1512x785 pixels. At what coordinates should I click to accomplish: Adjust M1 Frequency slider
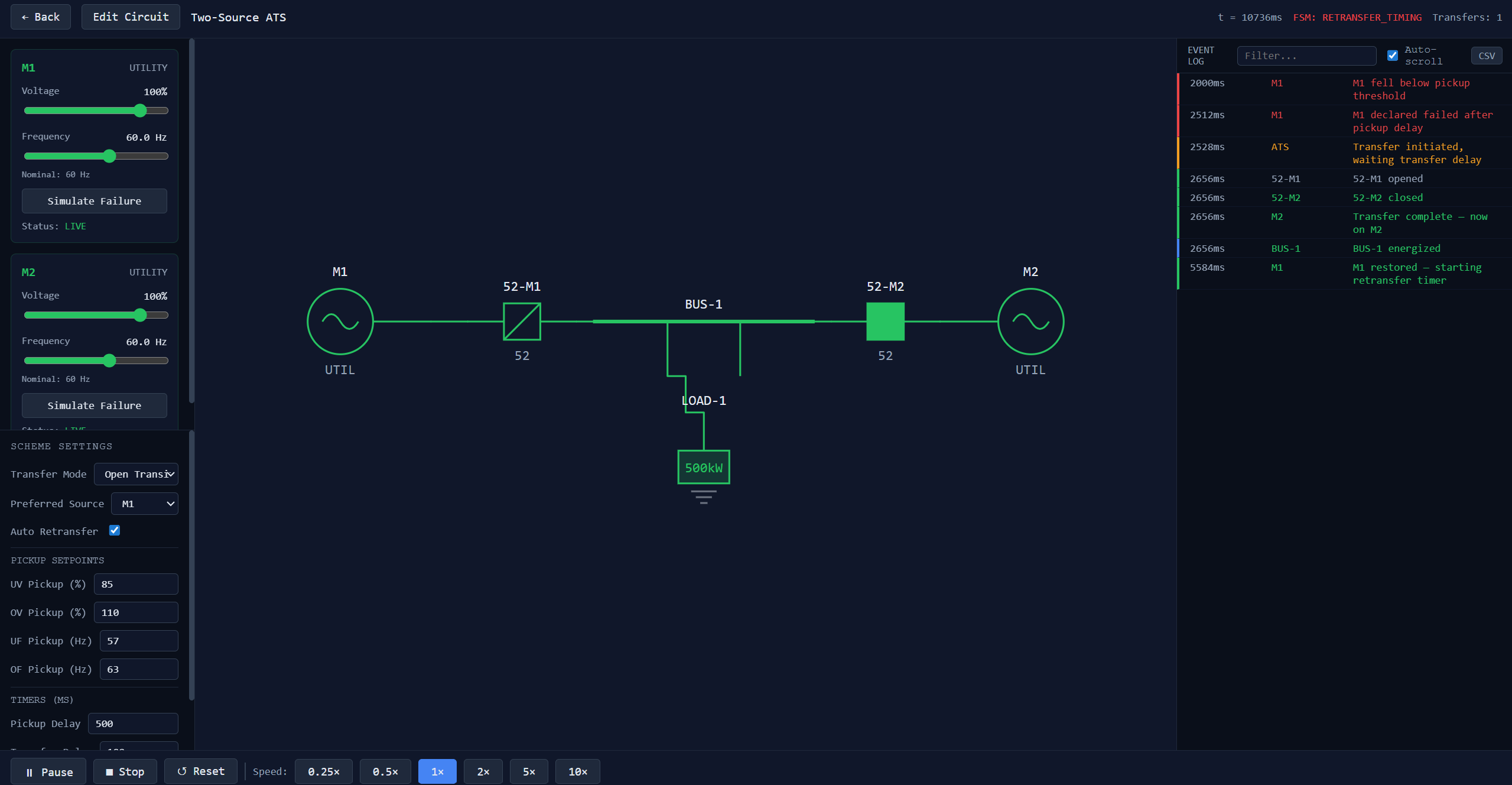point(96,156)
